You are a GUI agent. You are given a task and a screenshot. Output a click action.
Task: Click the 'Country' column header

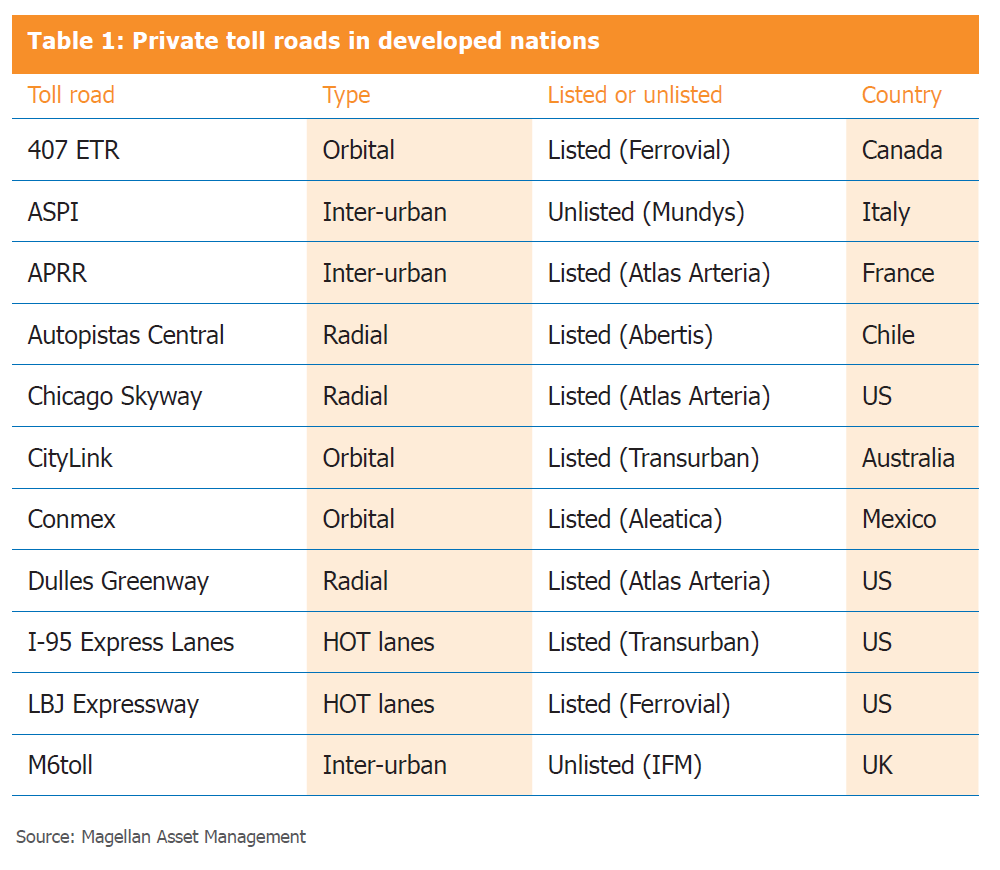click(x=901, y=95)
